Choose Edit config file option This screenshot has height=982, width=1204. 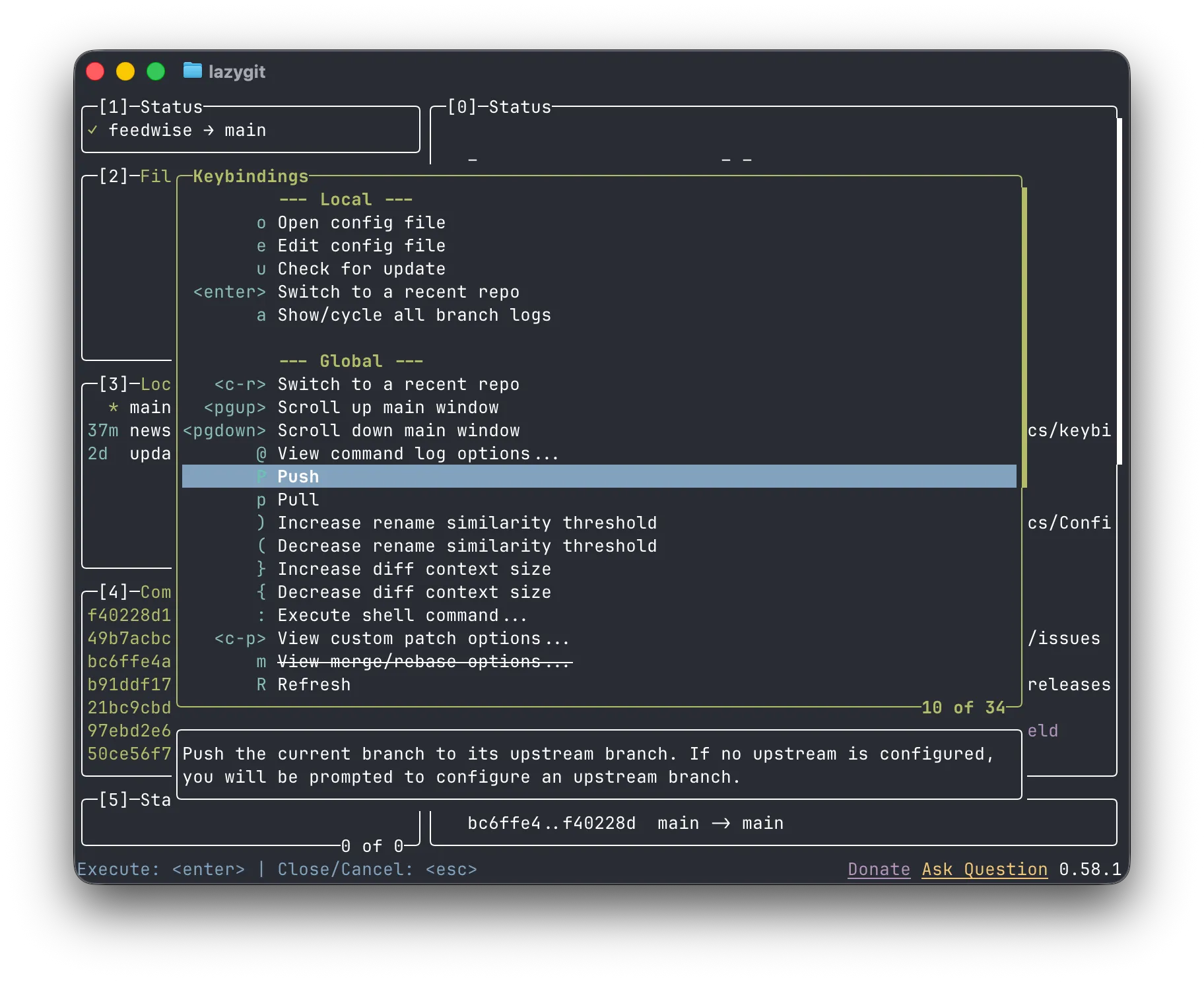[361, 245]
